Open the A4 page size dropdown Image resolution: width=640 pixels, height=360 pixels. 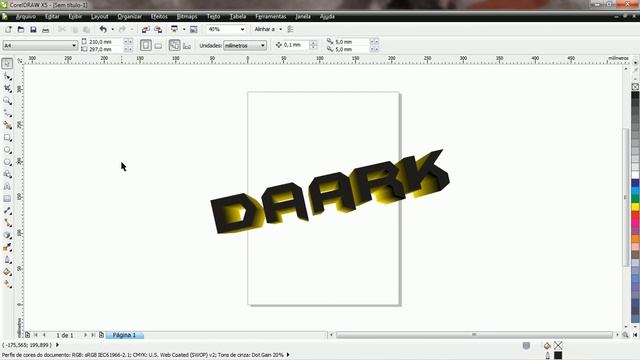pyautogui.click(x=74, y=45)
